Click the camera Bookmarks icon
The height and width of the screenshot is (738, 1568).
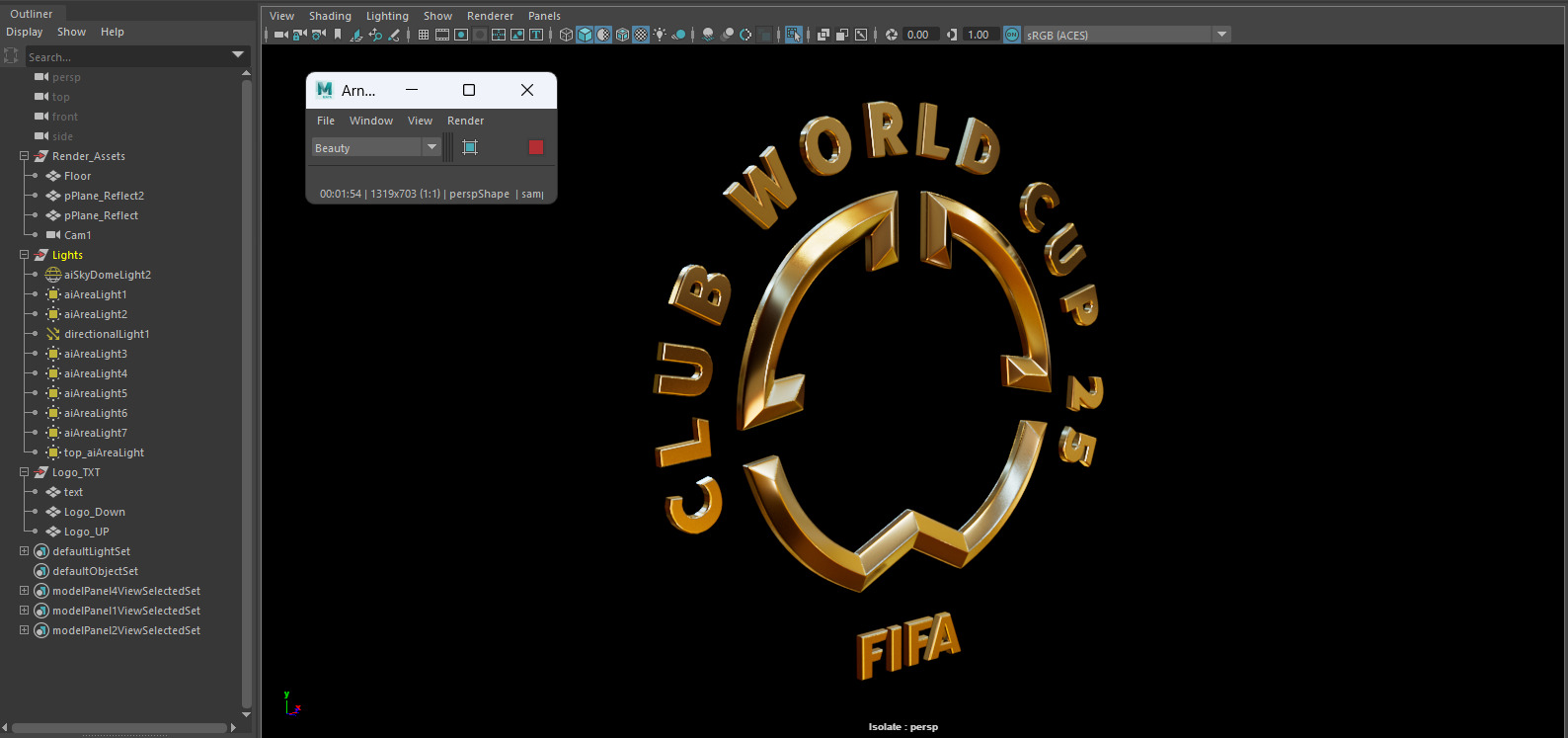pos(338,35)
